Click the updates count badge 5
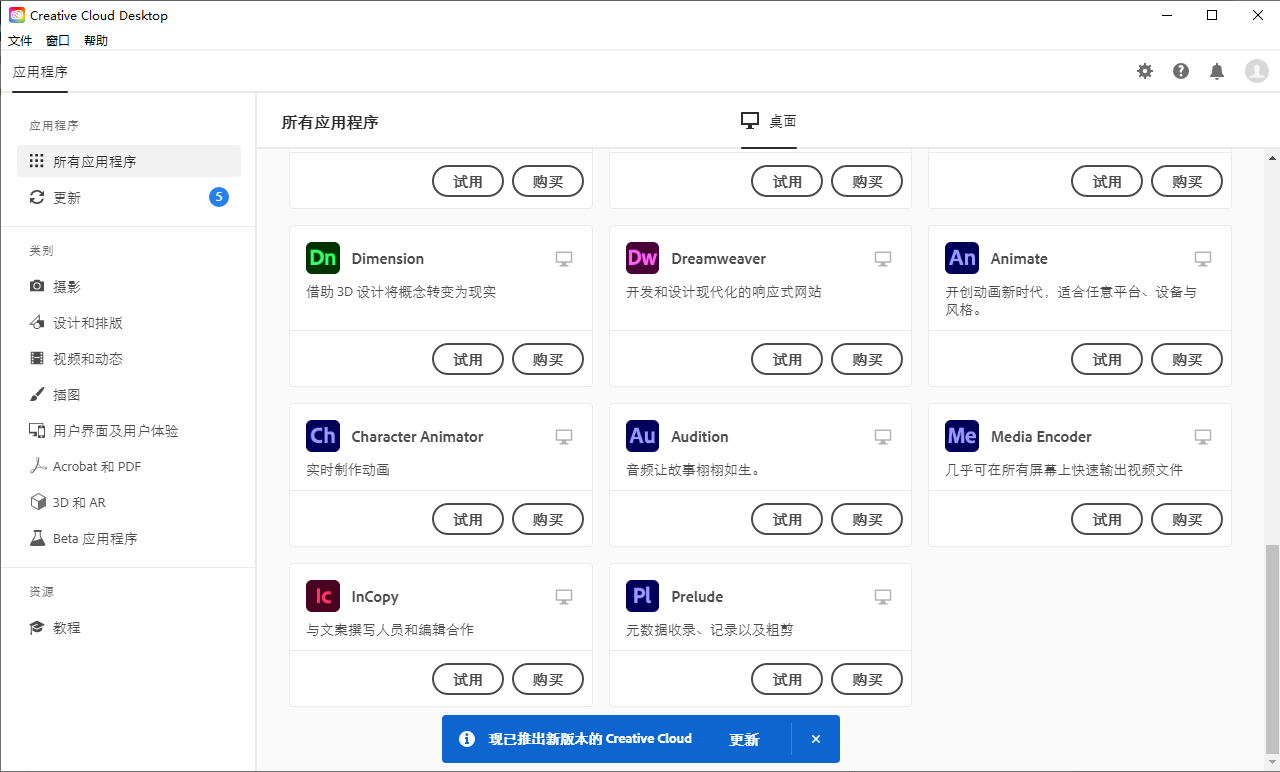The width and height of the screenshot is (1280, 772). pos(219,197)
